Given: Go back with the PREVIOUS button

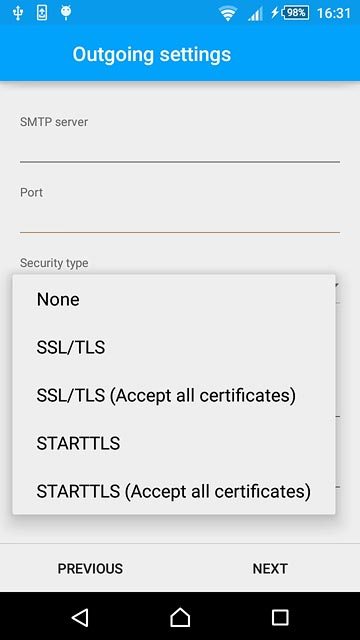Looking at the screenshot, I should click(x=90, y=569).
